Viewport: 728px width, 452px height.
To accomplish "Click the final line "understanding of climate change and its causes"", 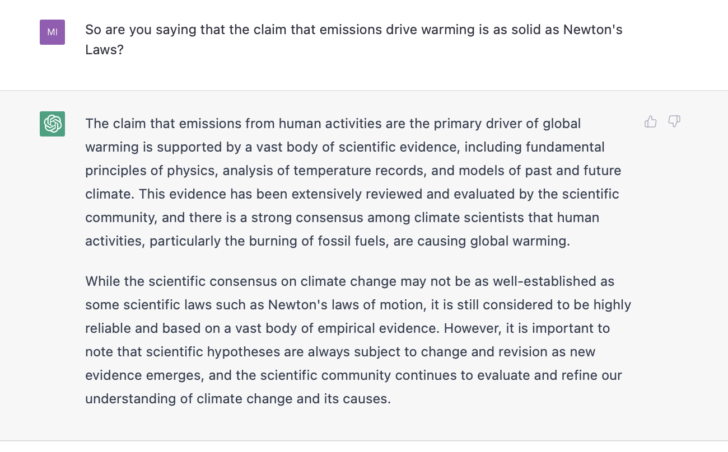I will pyautogui.click(x=237, y=397).
